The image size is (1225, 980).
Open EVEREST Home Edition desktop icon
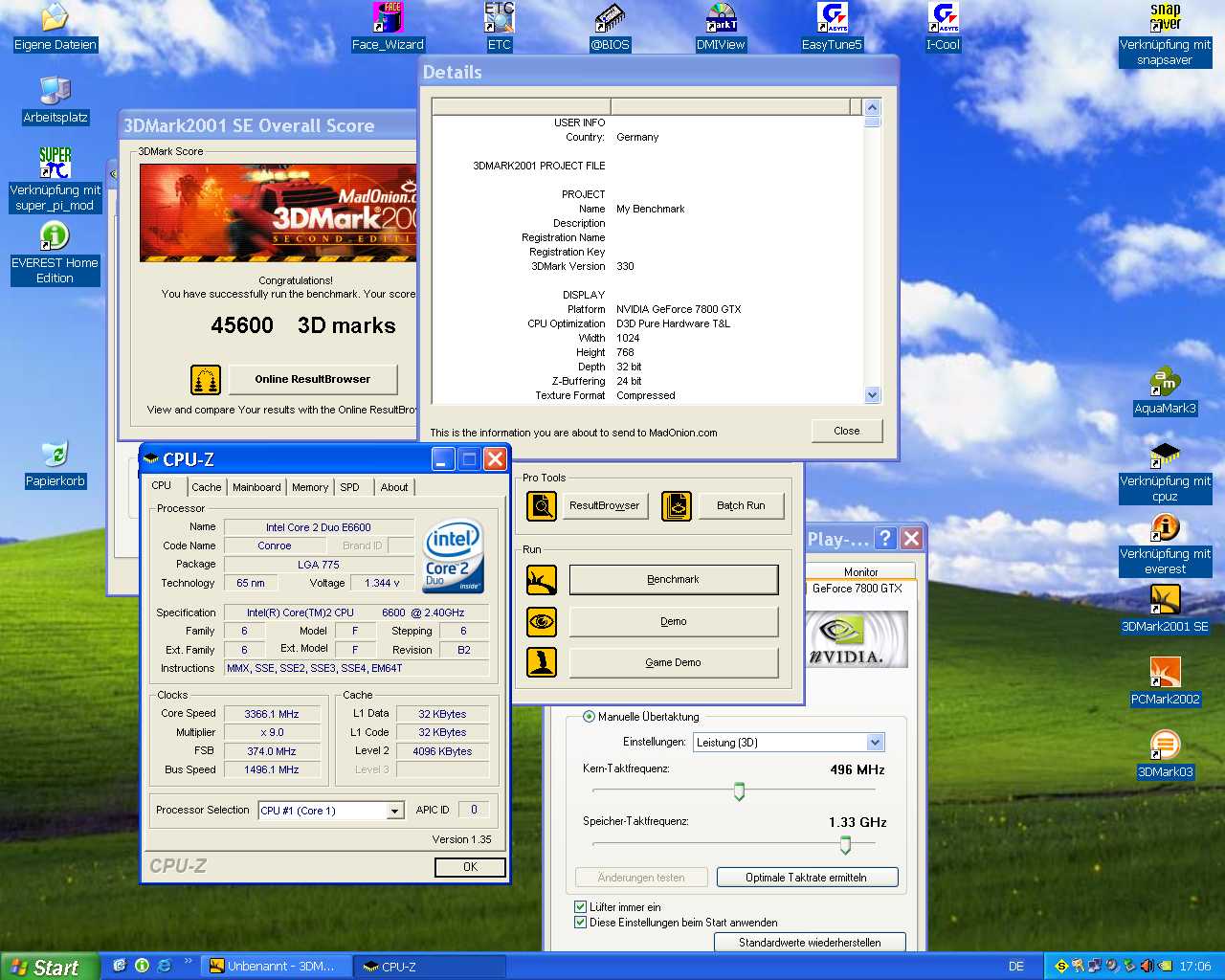[x=55, y=254]
